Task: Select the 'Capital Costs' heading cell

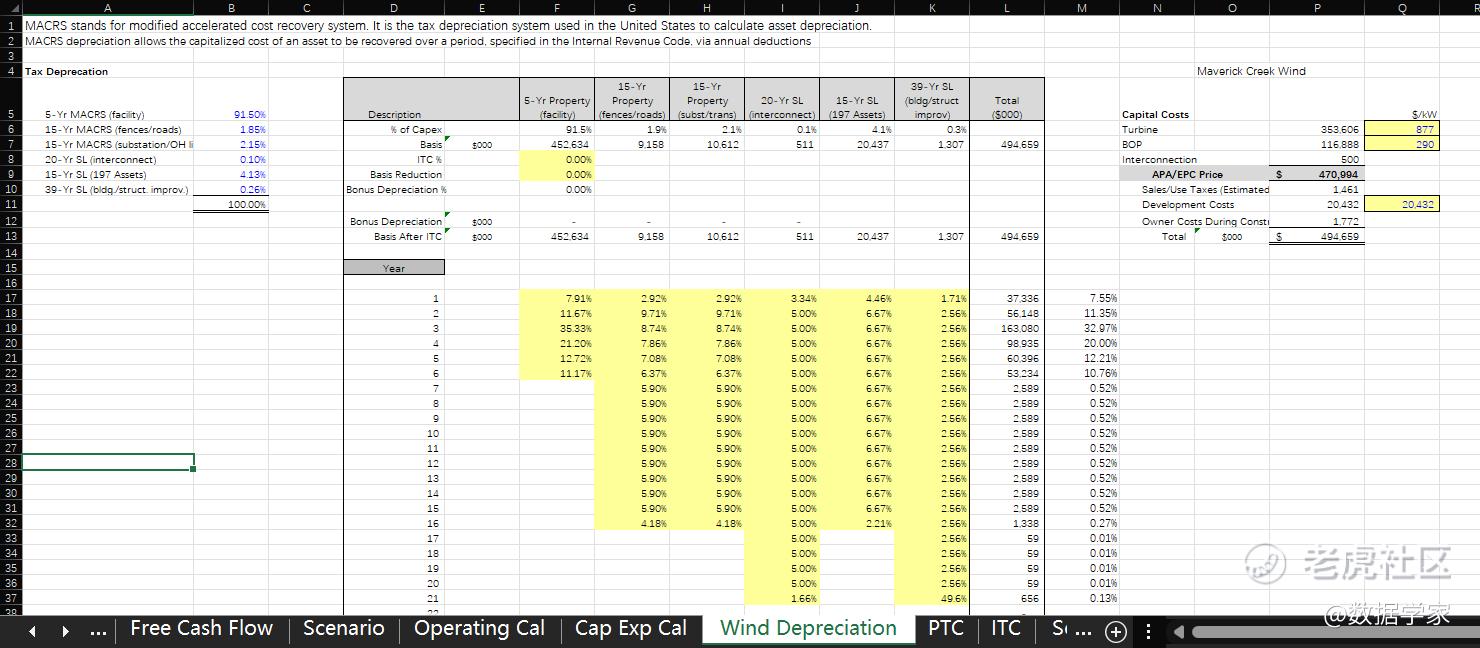Action: point(1155,114)
